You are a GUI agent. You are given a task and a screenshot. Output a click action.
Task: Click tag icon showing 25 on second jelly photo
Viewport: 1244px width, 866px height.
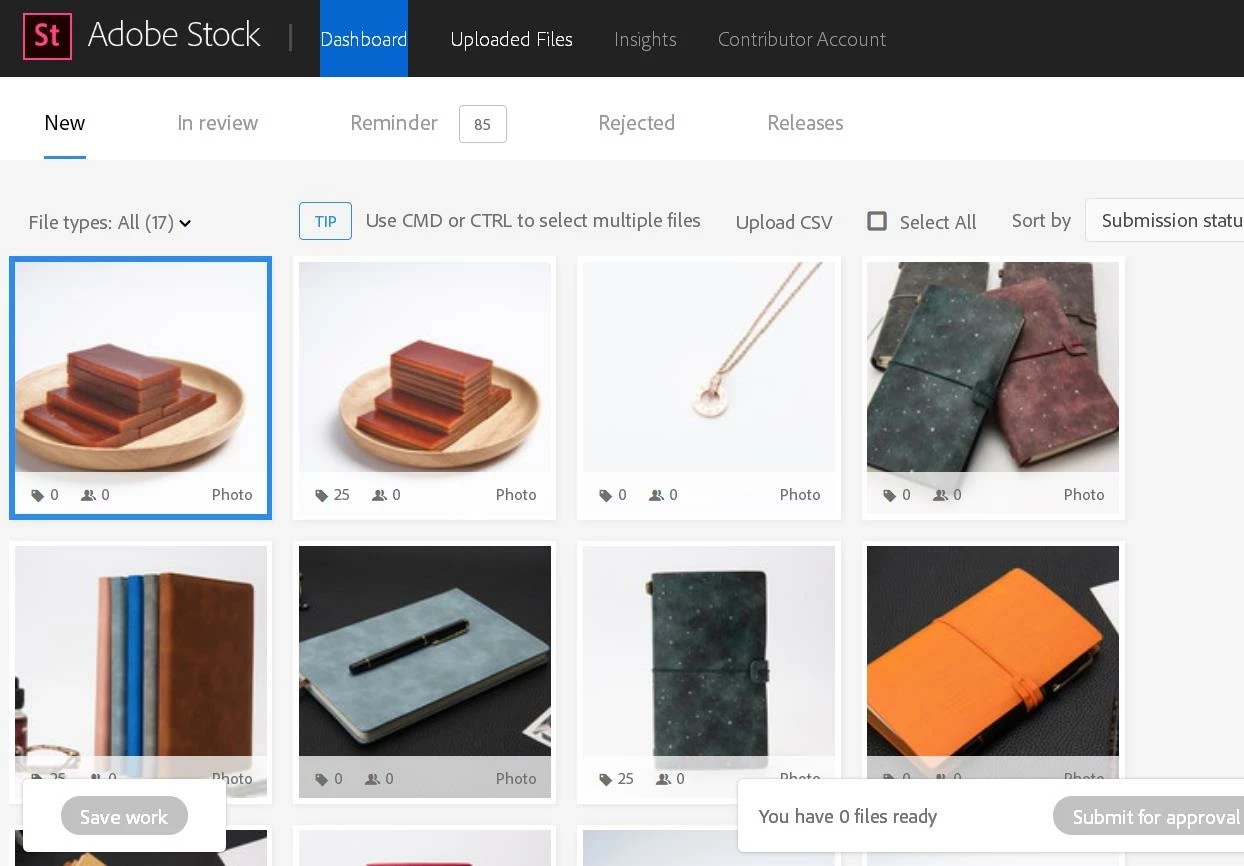(322, 495)
